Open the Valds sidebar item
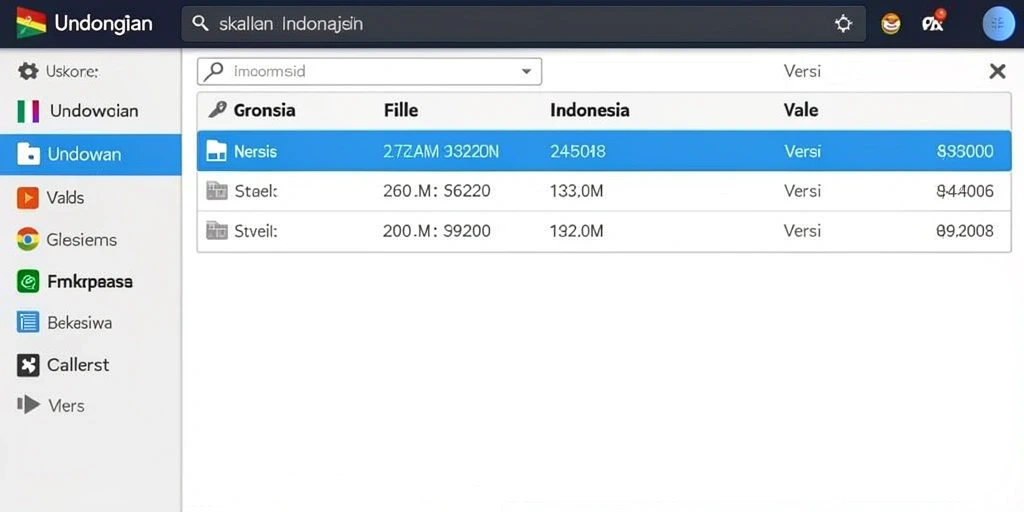 (91, 197)
